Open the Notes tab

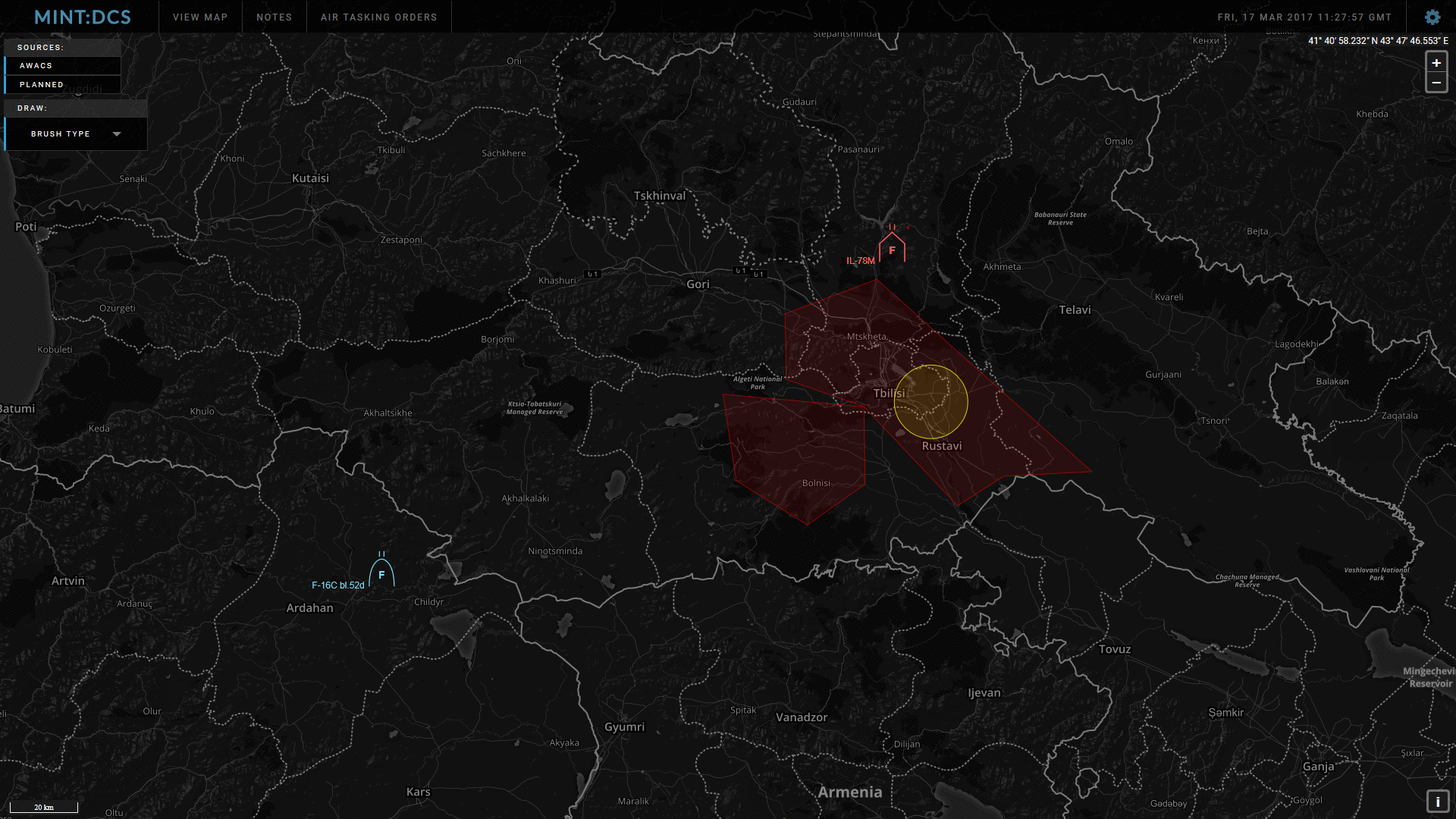click(274, 17)
